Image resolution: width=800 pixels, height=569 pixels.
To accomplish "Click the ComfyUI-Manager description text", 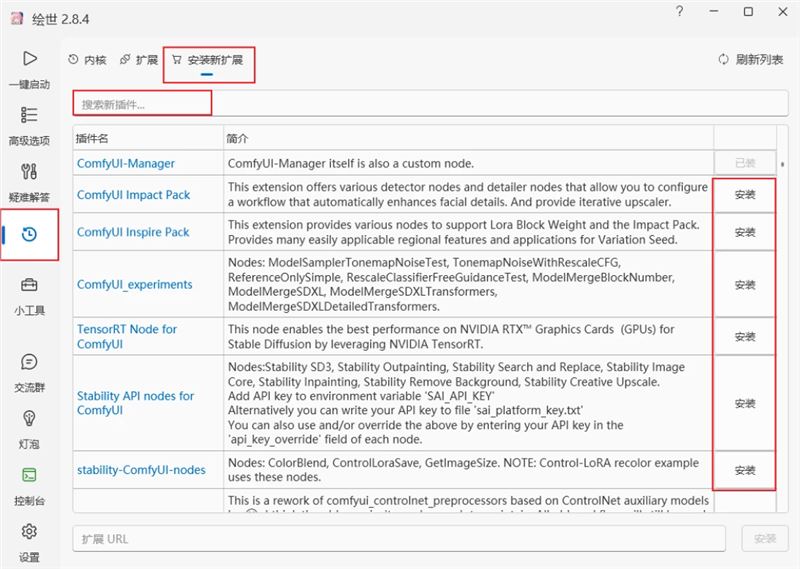I will (351, 163).
